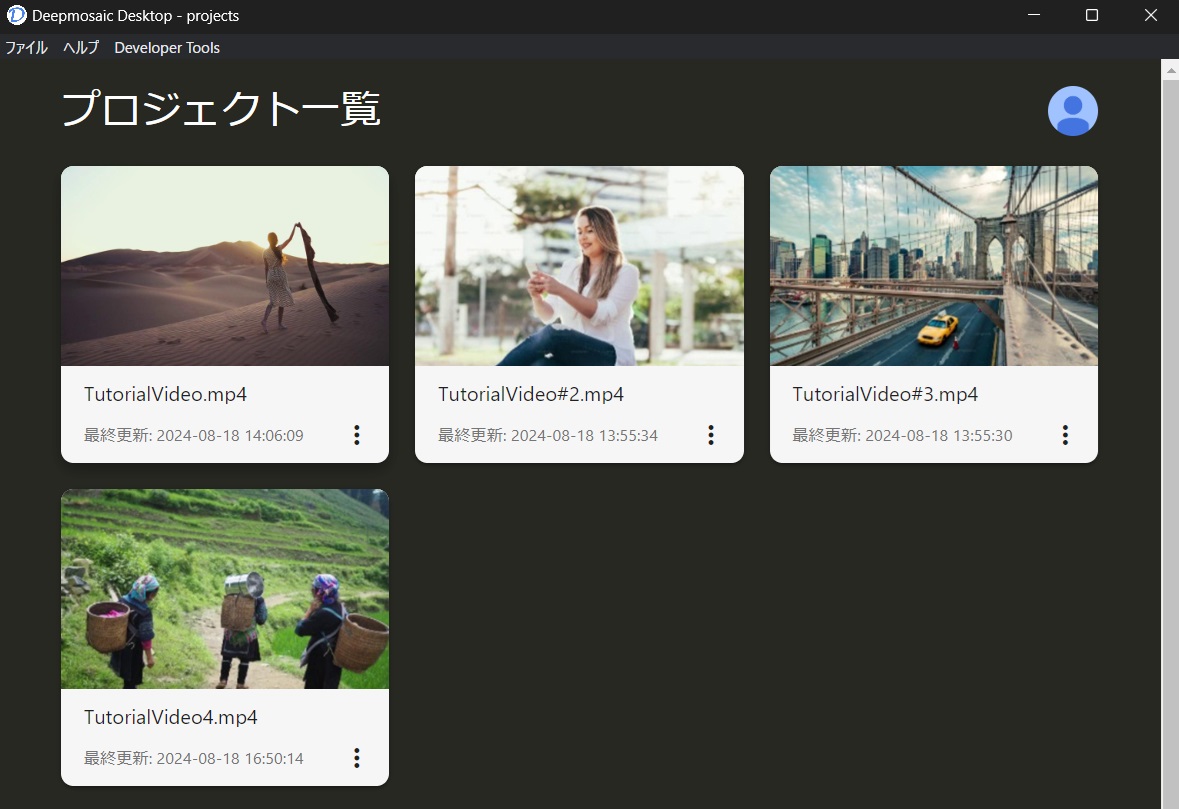Open the TutorialVideo.mp4 project thumbnail
The image size is (1179, 809).
coord(225,266)
